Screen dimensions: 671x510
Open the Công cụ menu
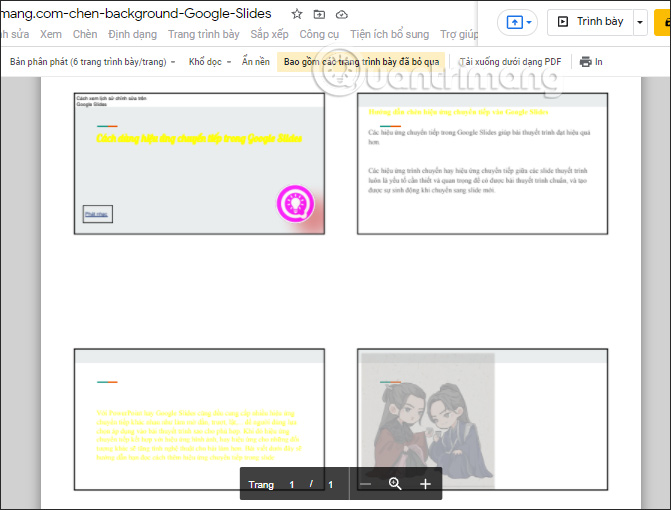click(319, 34)
